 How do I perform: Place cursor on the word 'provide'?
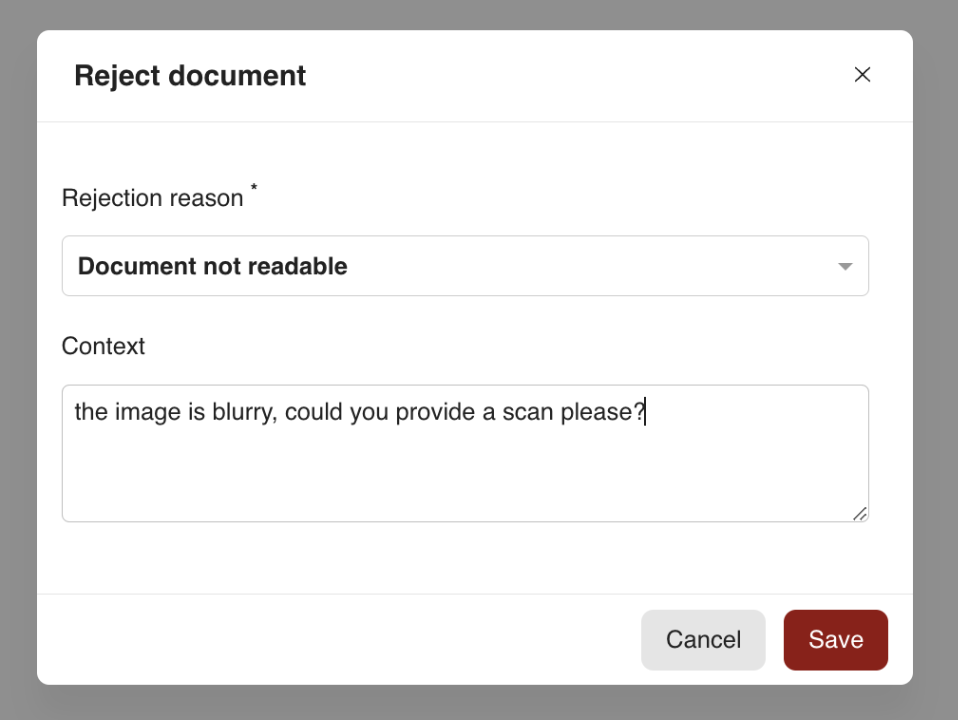pos(435,412)
